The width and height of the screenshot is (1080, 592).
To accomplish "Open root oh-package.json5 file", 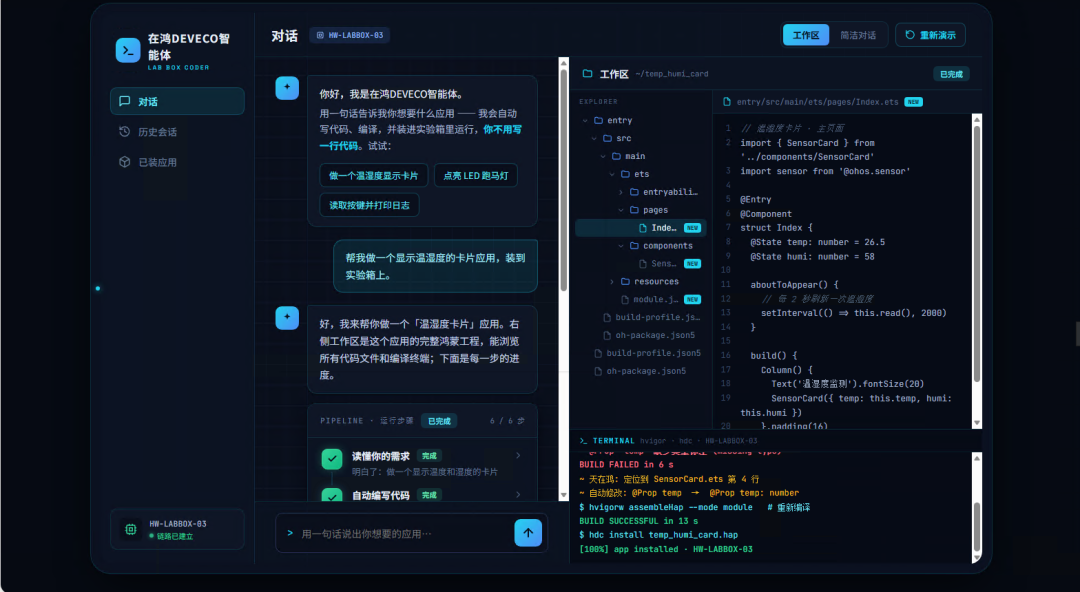I will (641, 371).
